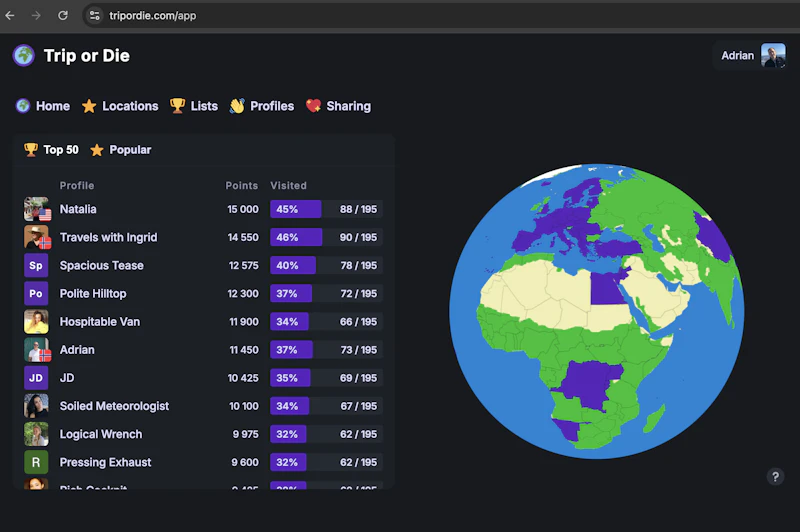Click the heart icon next to Sharing

[x=313, y=106]
